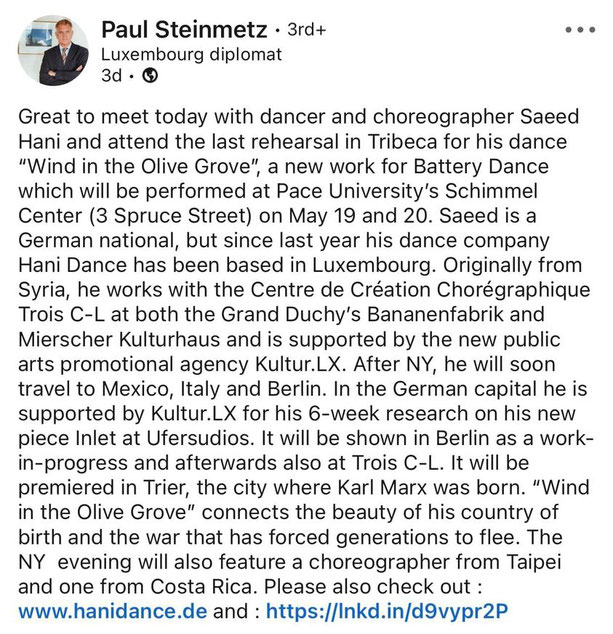Open Paul Steinmetz's profile photo

53,50
